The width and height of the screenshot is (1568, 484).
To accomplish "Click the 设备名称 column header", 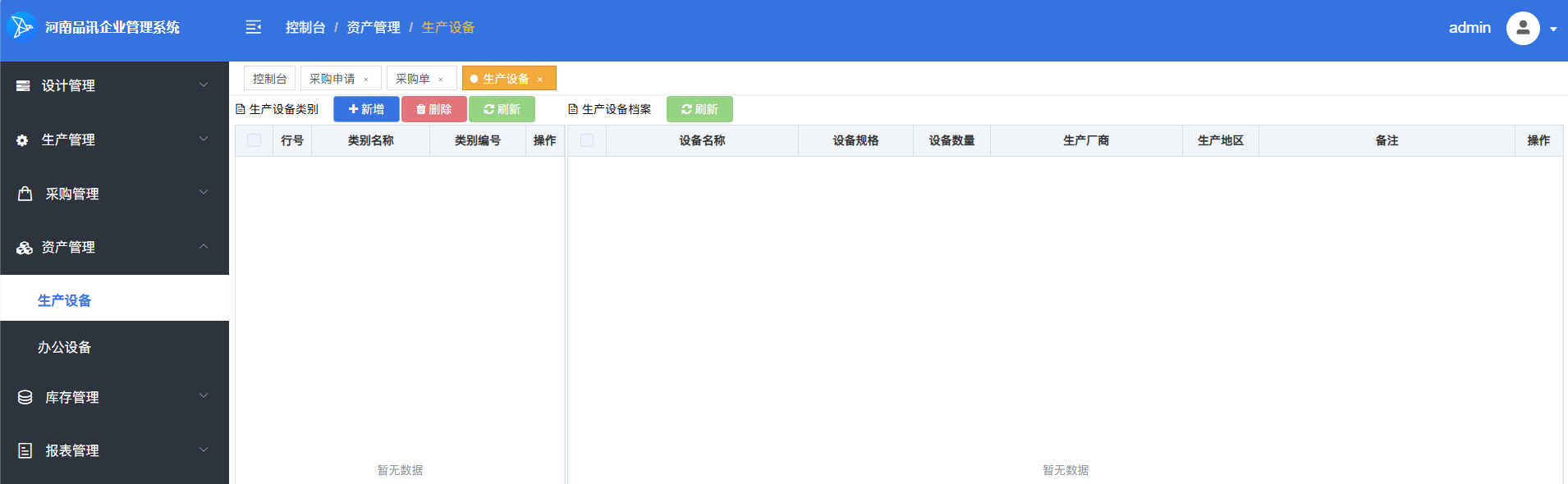I will pyautogui.click(x=702, y=140).
